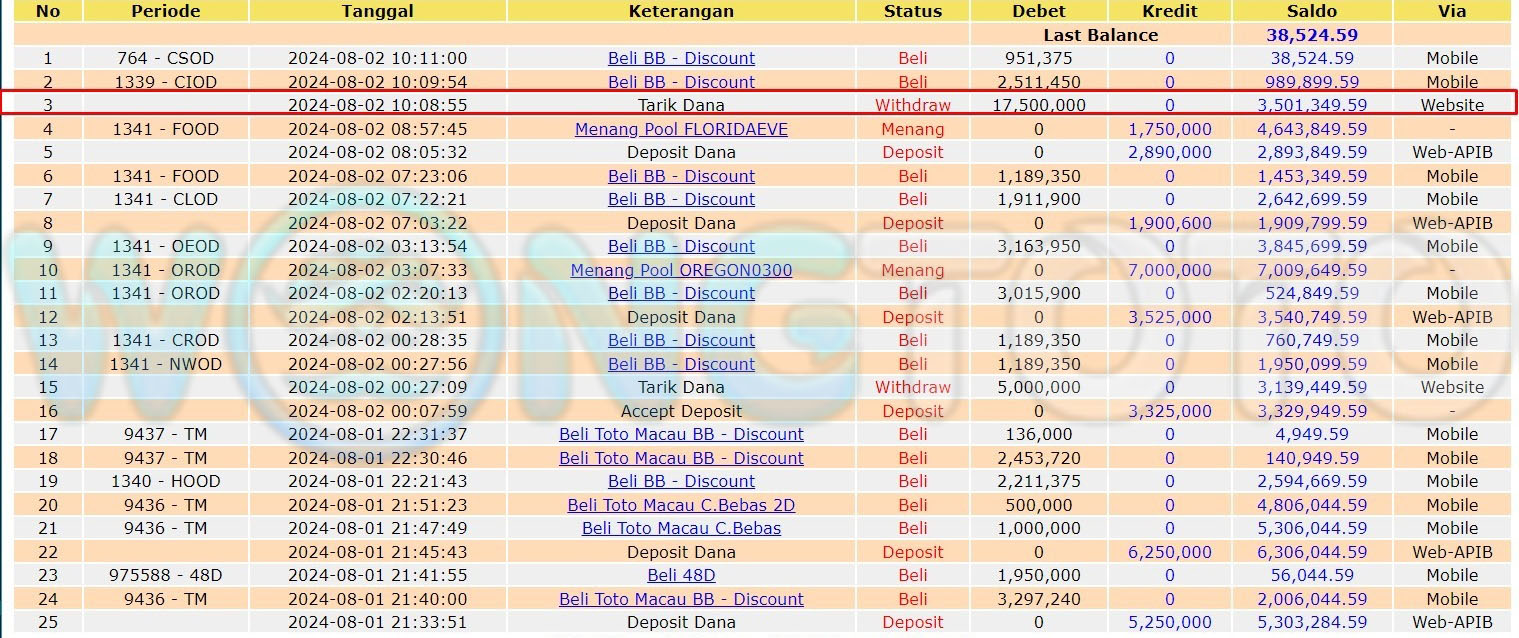1519x638 pixels.
Task: Click the 17,500,000 withdraw debet amount
Action: (x=1039, y=105)
